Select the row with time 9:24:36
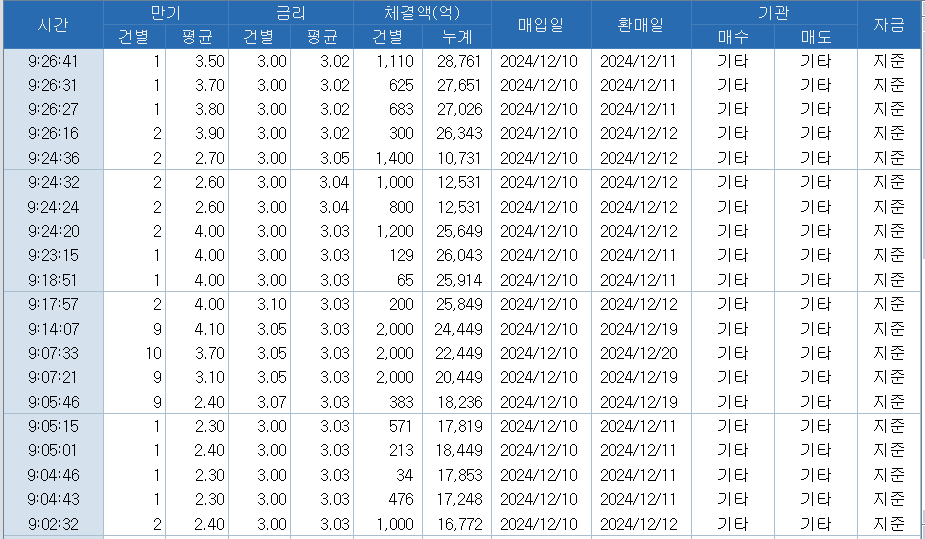 pyautogui.click(x=462, y=158)
